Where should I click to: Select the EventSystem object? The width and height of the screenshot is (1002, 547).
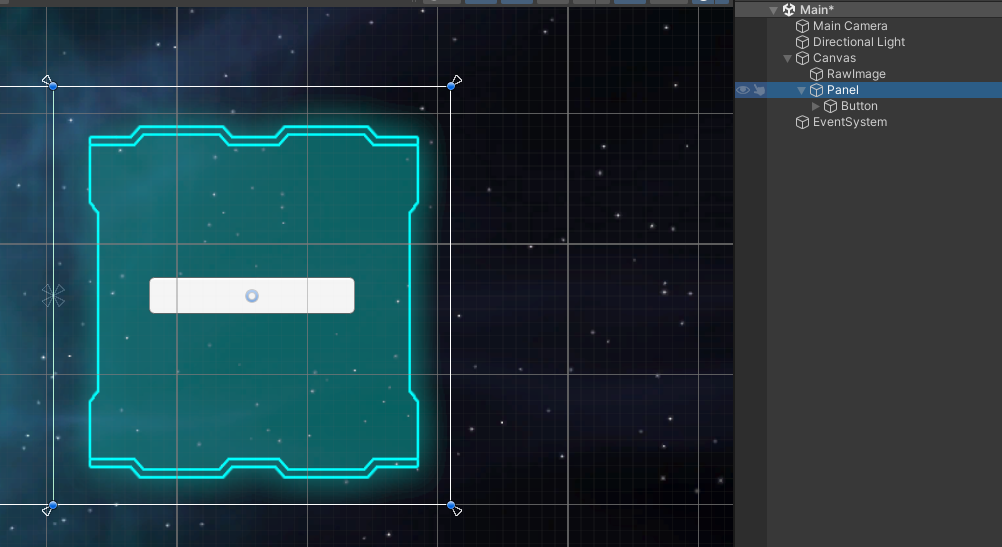pos(849,122)
